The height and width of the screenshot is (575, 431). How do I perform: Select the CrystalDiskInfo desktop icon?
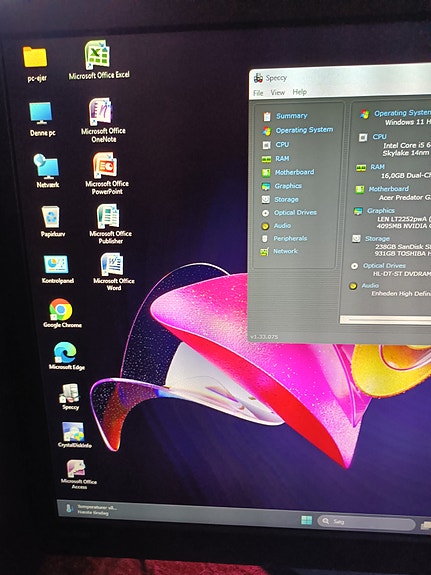[74, 435]
